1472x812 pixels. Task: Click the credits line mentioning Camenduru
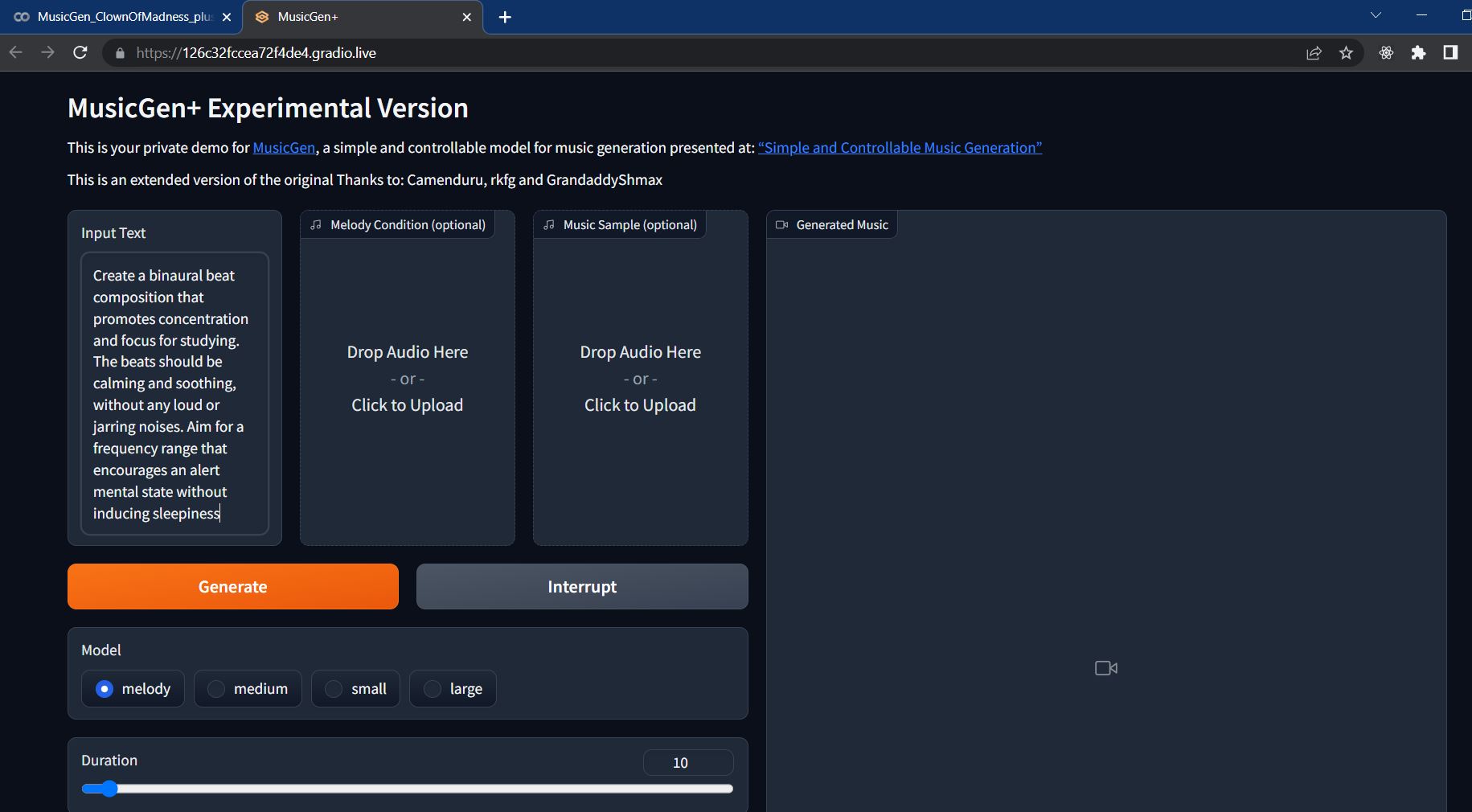365,180
